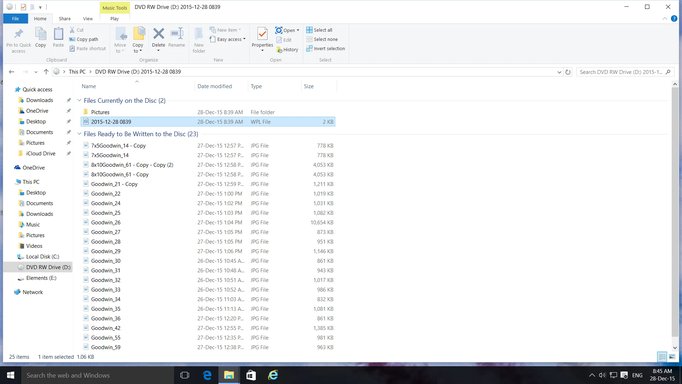Image resolution: width=682 pixels, height=384 pixels.
Task: Switch to the Home ribbon tab
Action: 40,19
